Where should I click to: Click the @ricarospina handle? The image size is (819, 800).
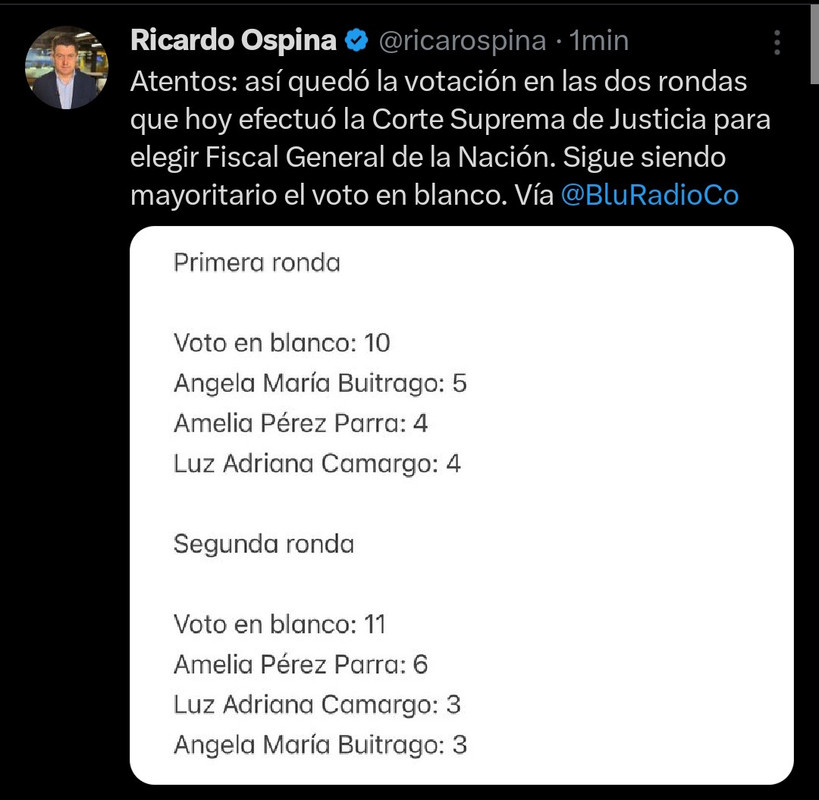tap(462, 41)
